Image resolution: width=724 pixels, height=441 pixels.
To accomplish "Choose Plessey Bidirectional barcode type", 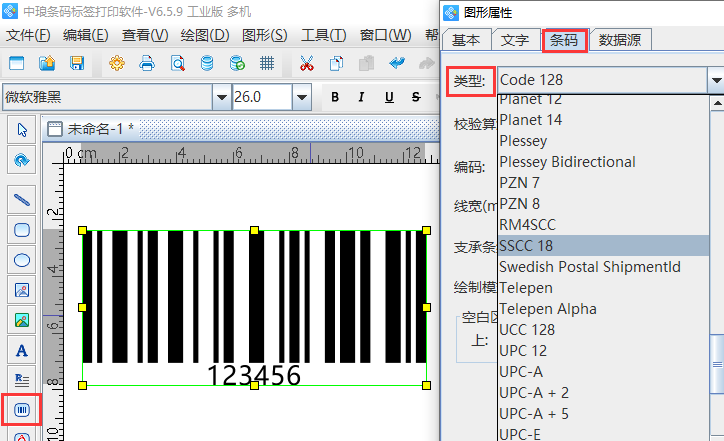I will pos(603,162).
